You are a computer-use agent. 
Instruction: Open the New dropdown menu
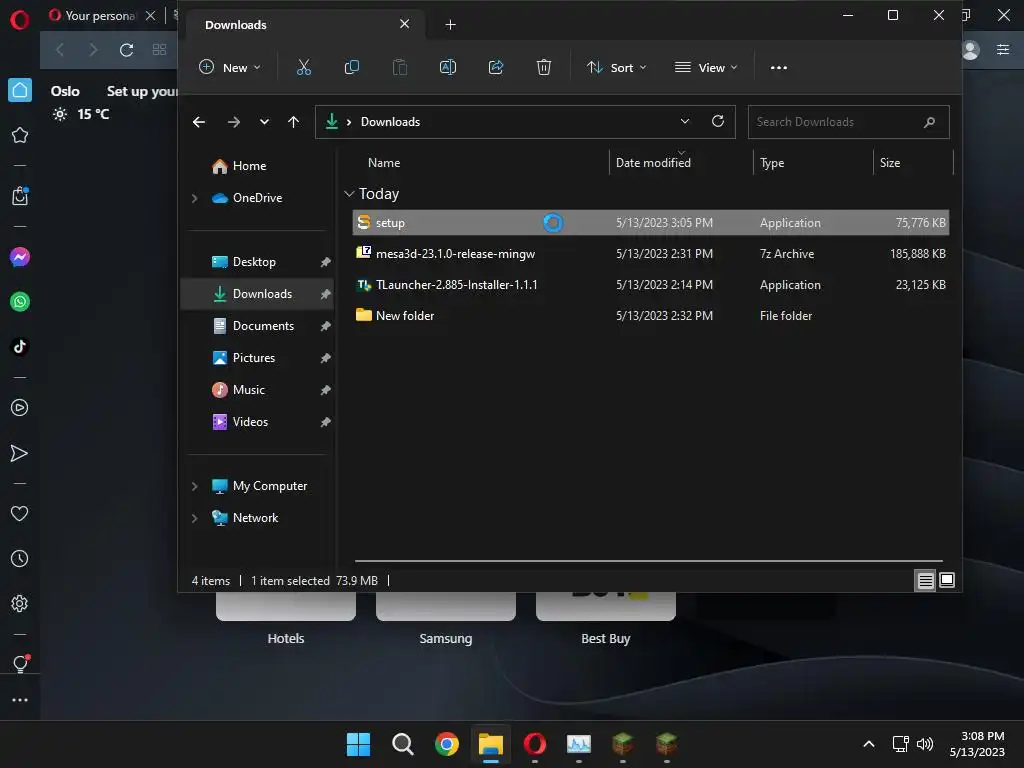tap(230, 67)
